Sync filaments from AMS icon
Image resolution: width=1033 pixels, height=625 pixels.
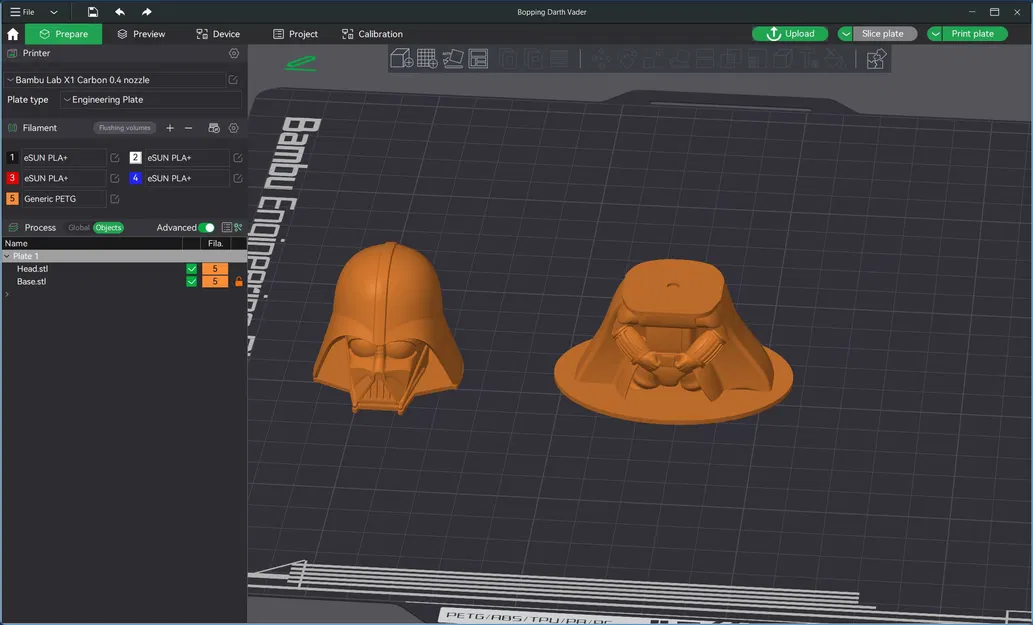point(213,128)
